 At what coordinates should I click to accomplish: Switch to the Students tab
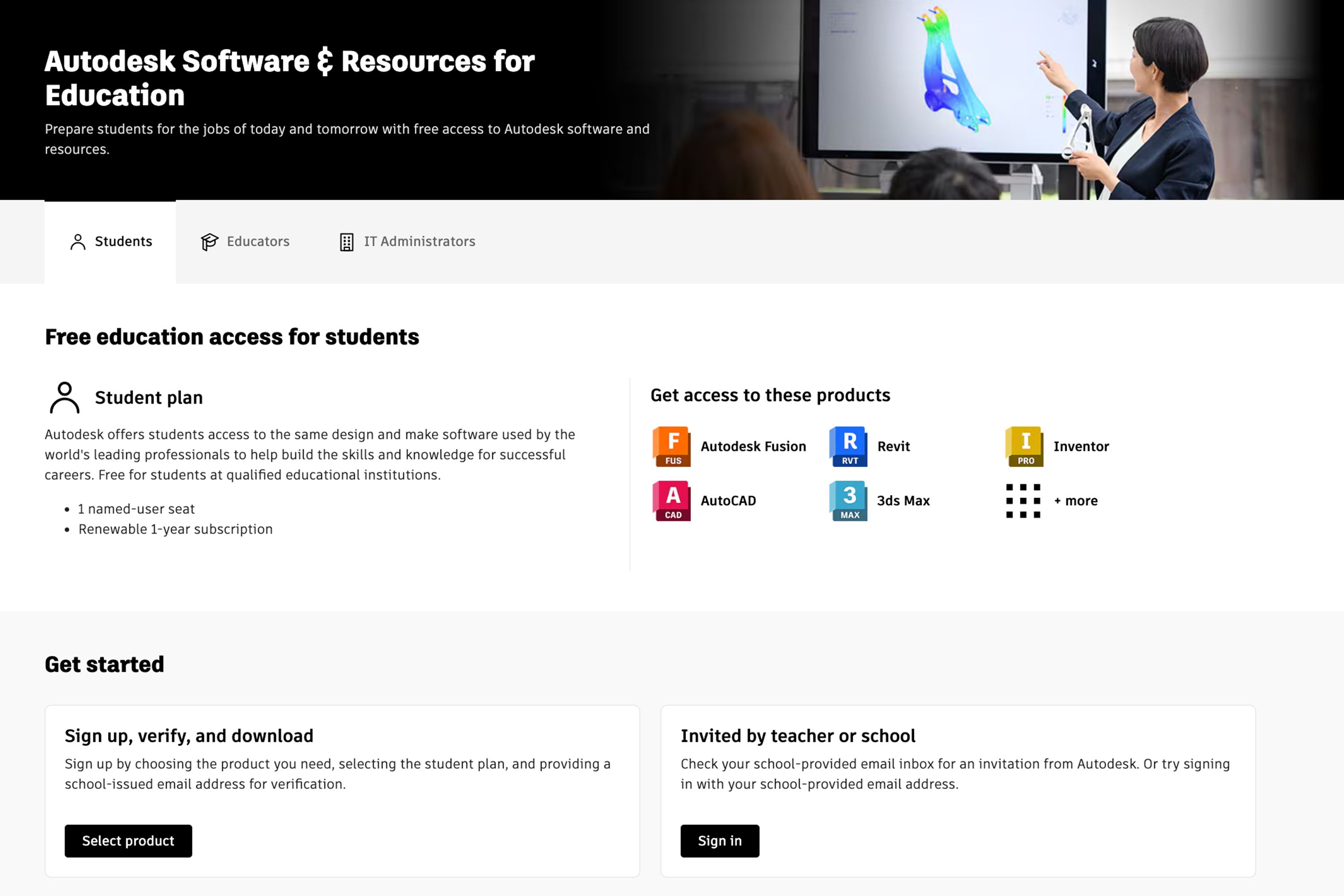[110, 242]
